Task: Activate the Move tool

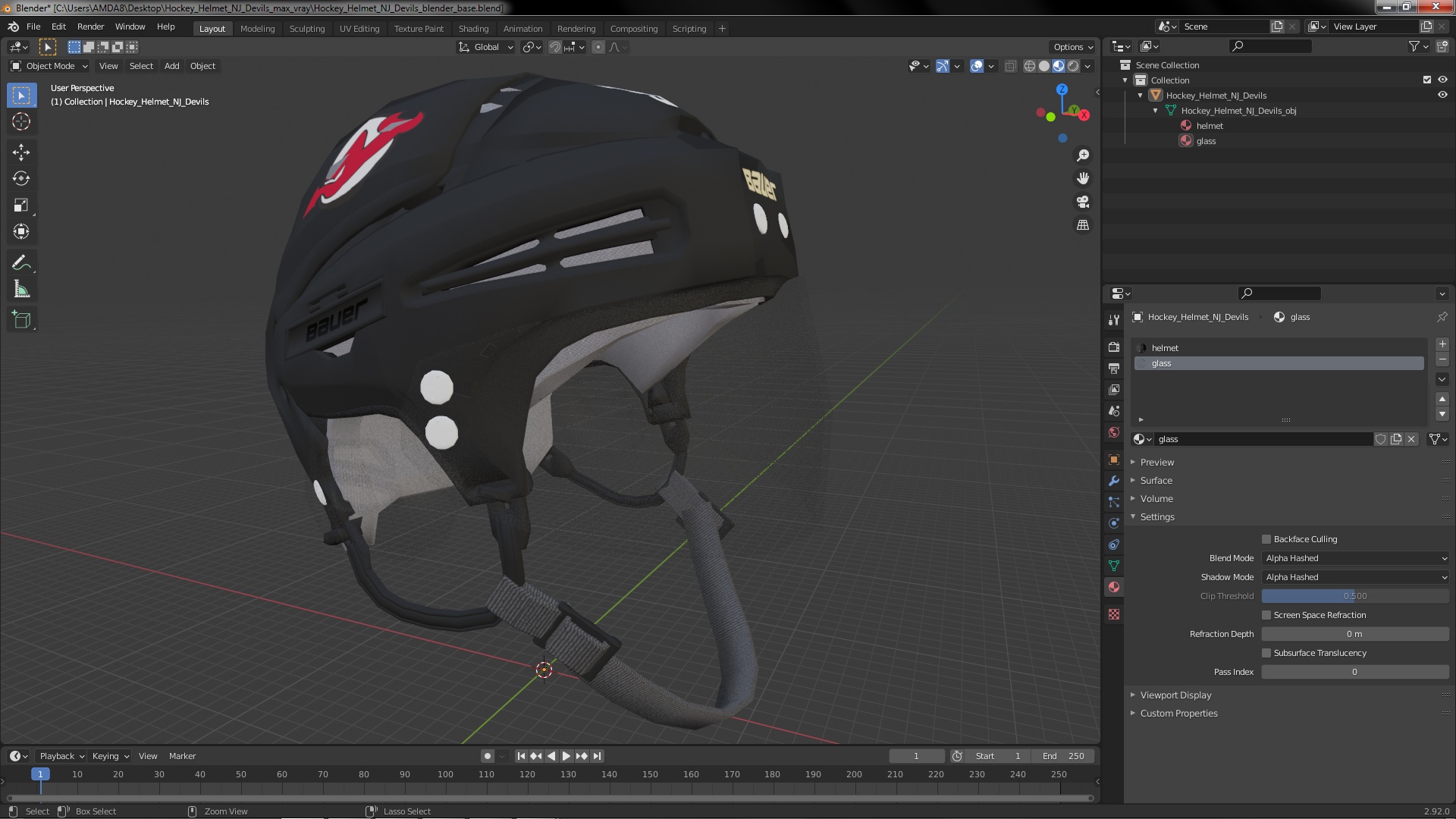Action: pos(21,152)
